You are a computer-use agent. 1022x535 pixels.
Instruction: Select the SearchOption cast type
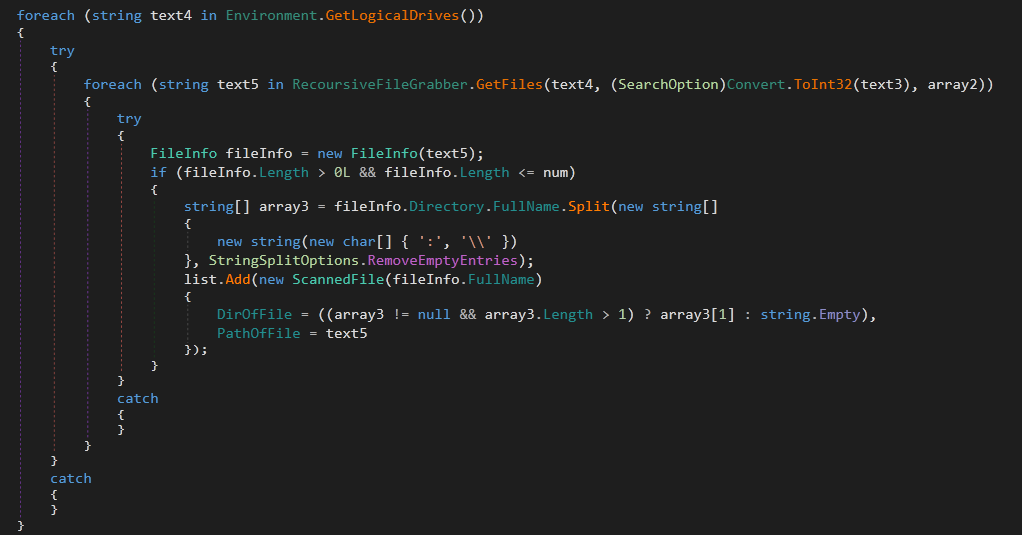coord(668,85)
